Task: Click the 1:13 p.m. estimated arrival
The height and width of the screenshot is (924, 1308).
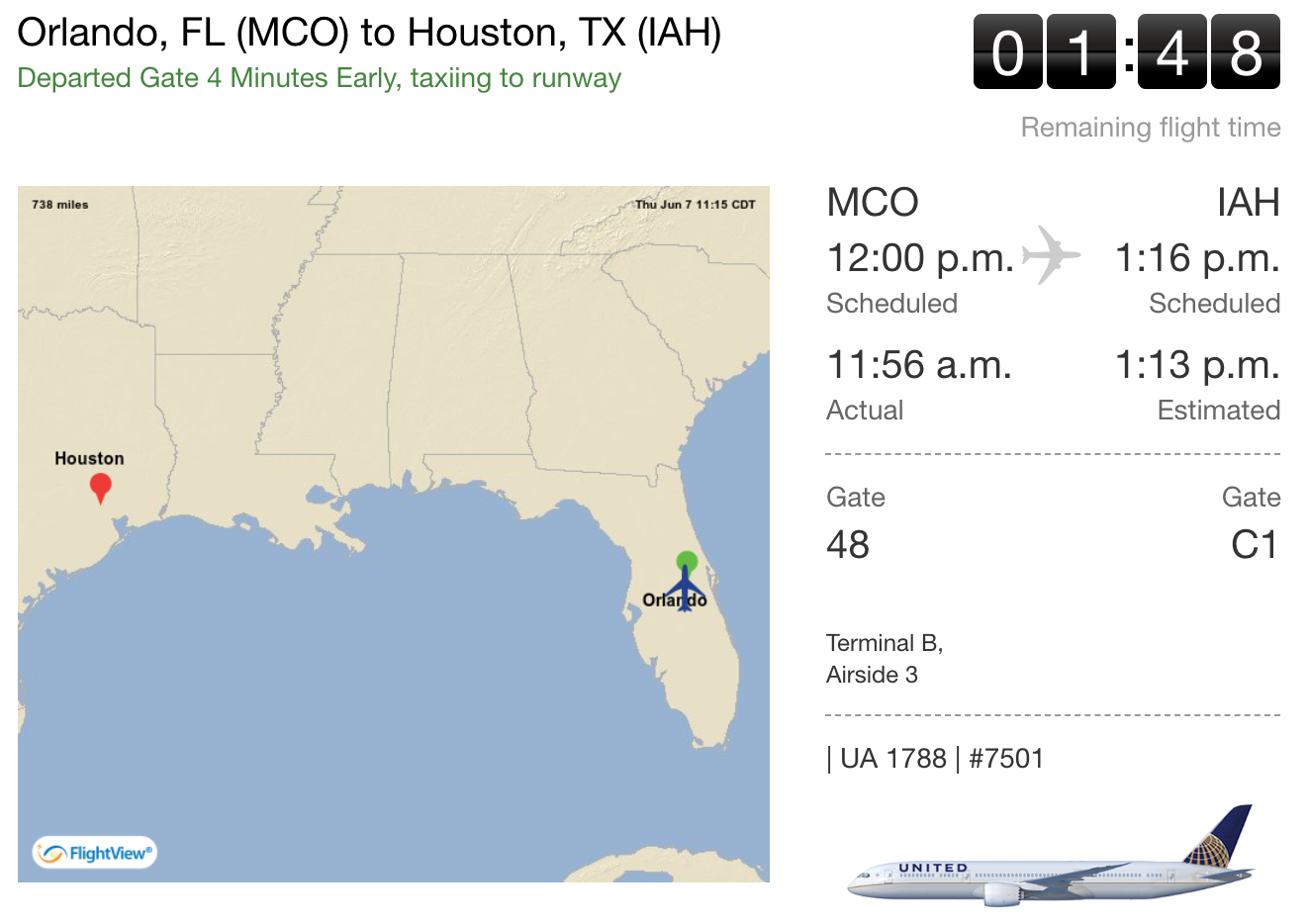Action: point(1197,365)
